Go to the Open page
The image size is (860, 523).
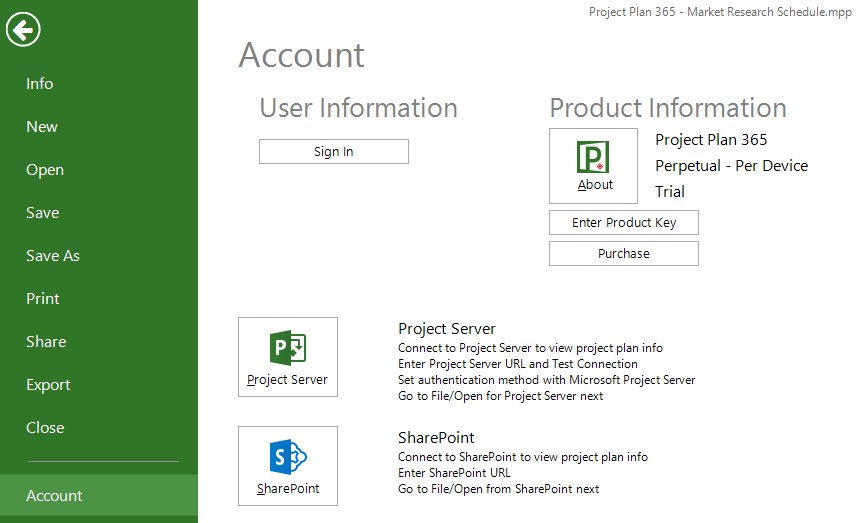click(x=45, y=170)
